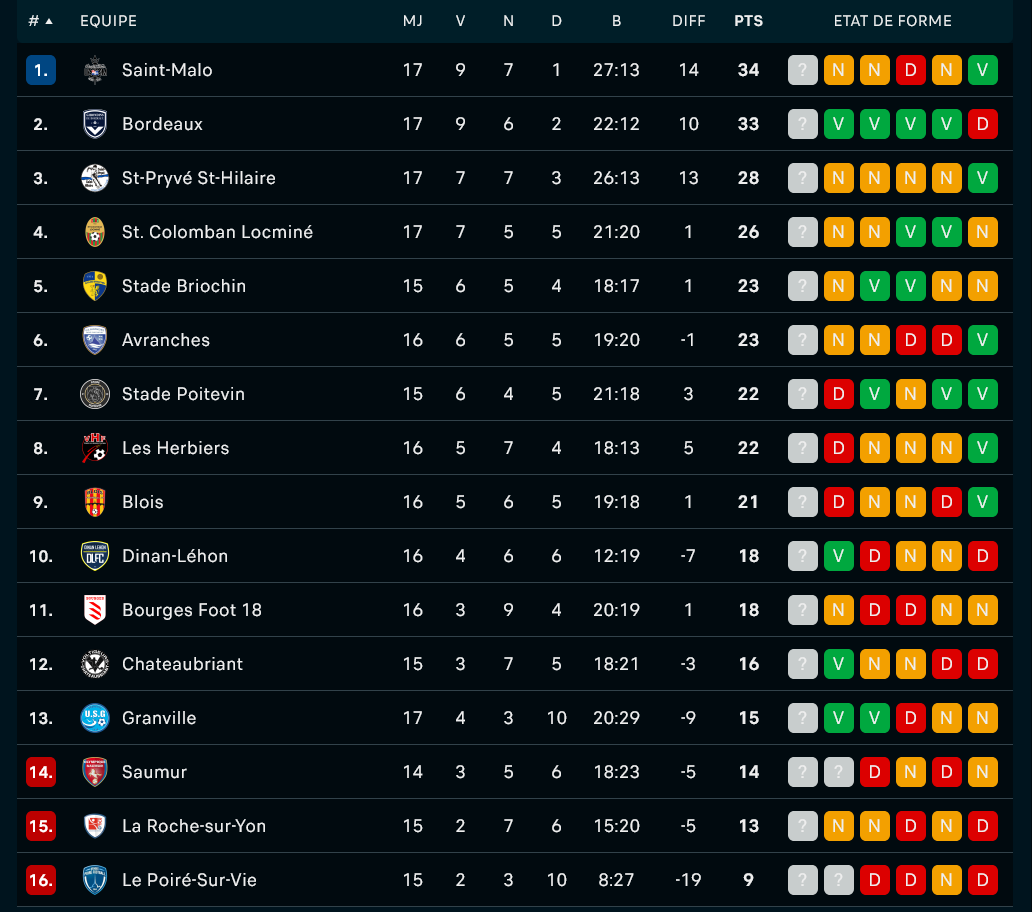This screenshot has width=1032, height=912.
Task: Click the Stade Briochin yellow shield logo
Action: click(x=95, y=286)
